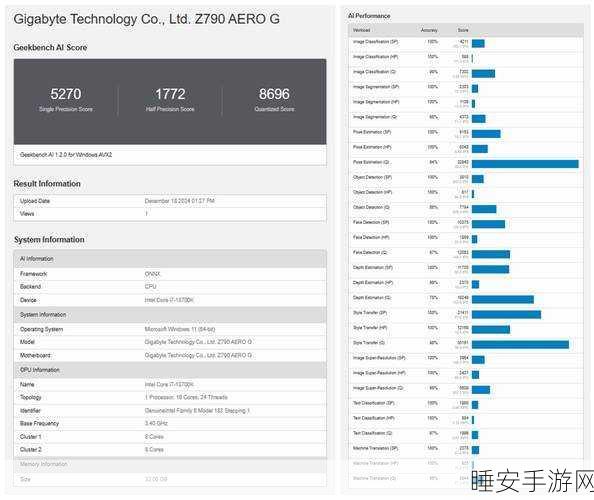Select the Accuracy column header
Image resolution: width=594 pixels, height=500 pixels.
pyautogui.click(x=429, y=30)
